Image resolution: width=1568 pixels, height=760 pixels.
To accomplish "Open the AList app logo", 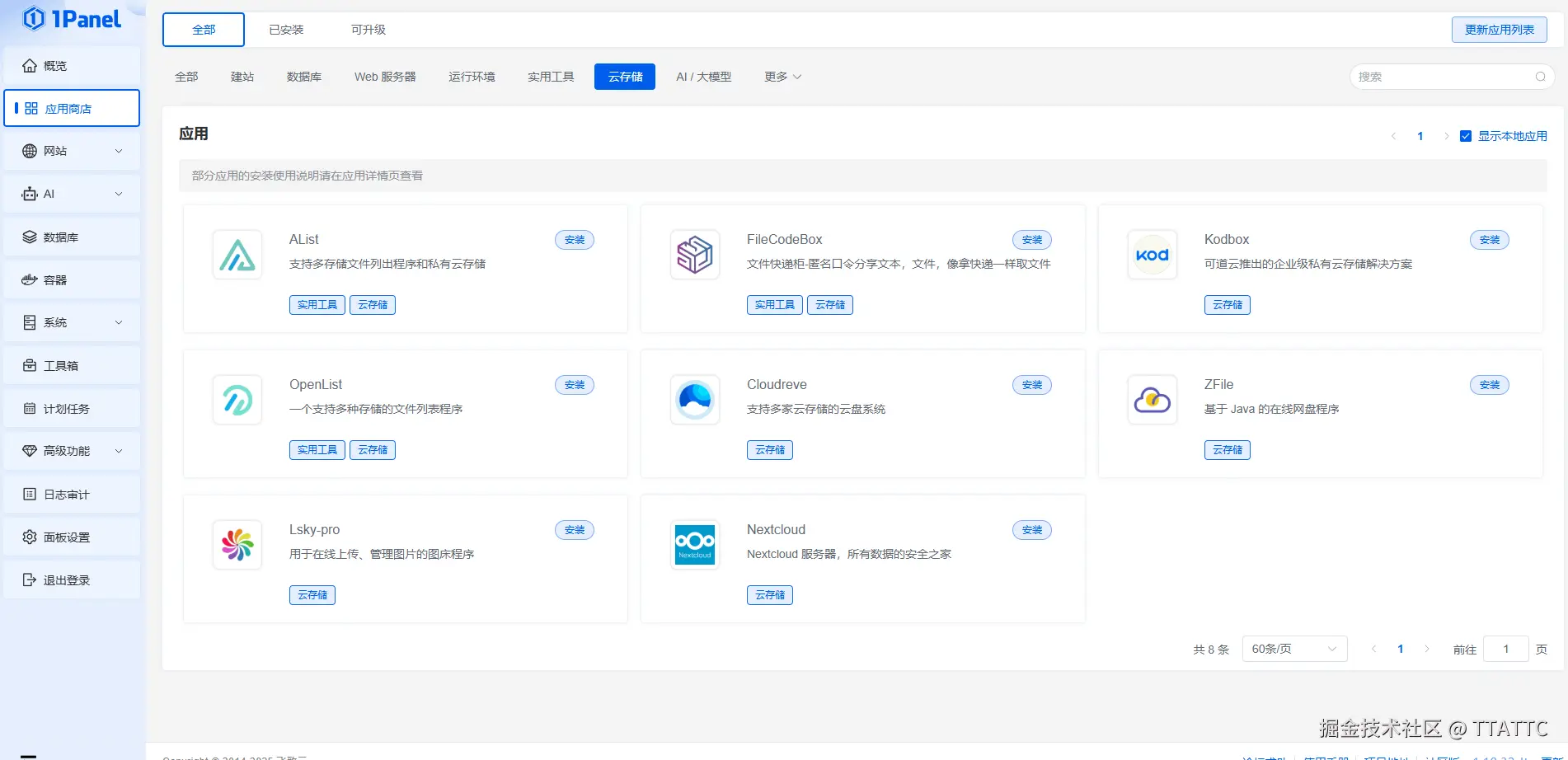I will 237,255.
